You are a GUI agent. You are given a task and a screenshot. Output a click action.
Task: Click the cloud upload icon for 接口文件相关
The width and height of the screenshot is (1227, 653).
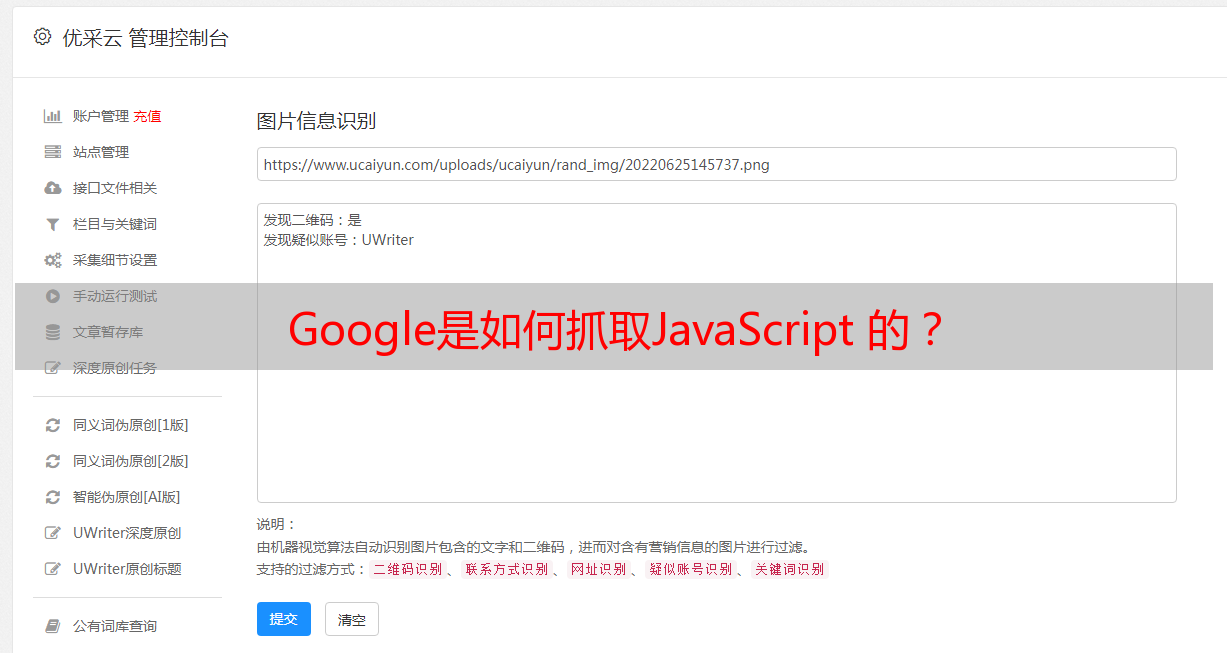point(53,188)
